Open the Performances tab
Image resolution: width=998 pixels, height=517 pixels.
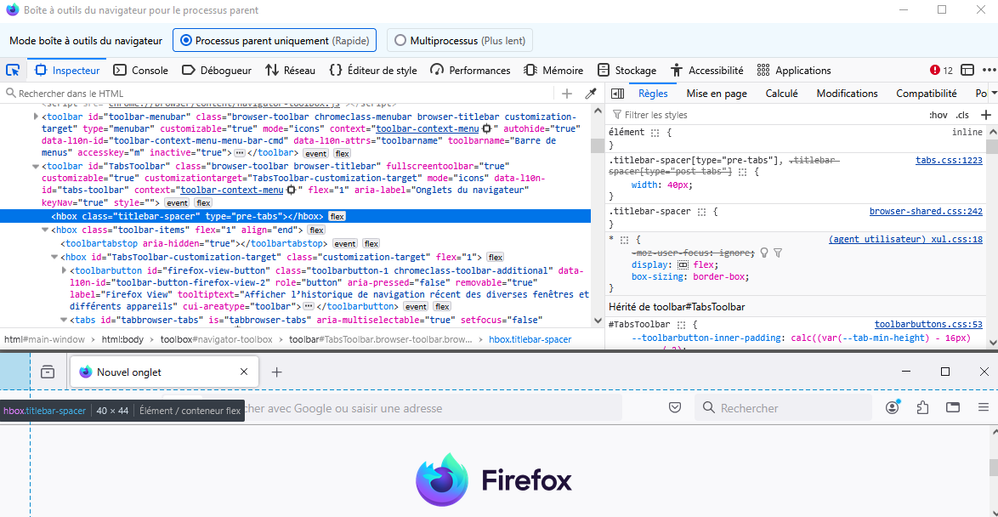pyautogui.click(x=470, y=70)
